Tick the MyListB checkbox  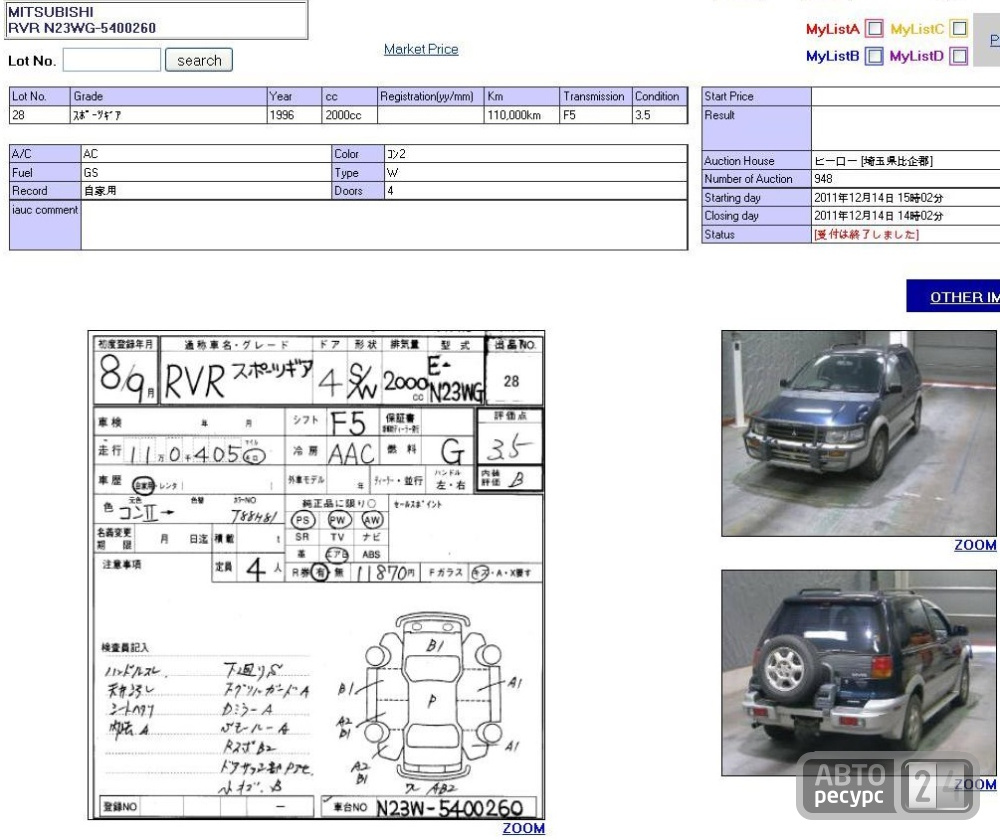click(874, 56)
